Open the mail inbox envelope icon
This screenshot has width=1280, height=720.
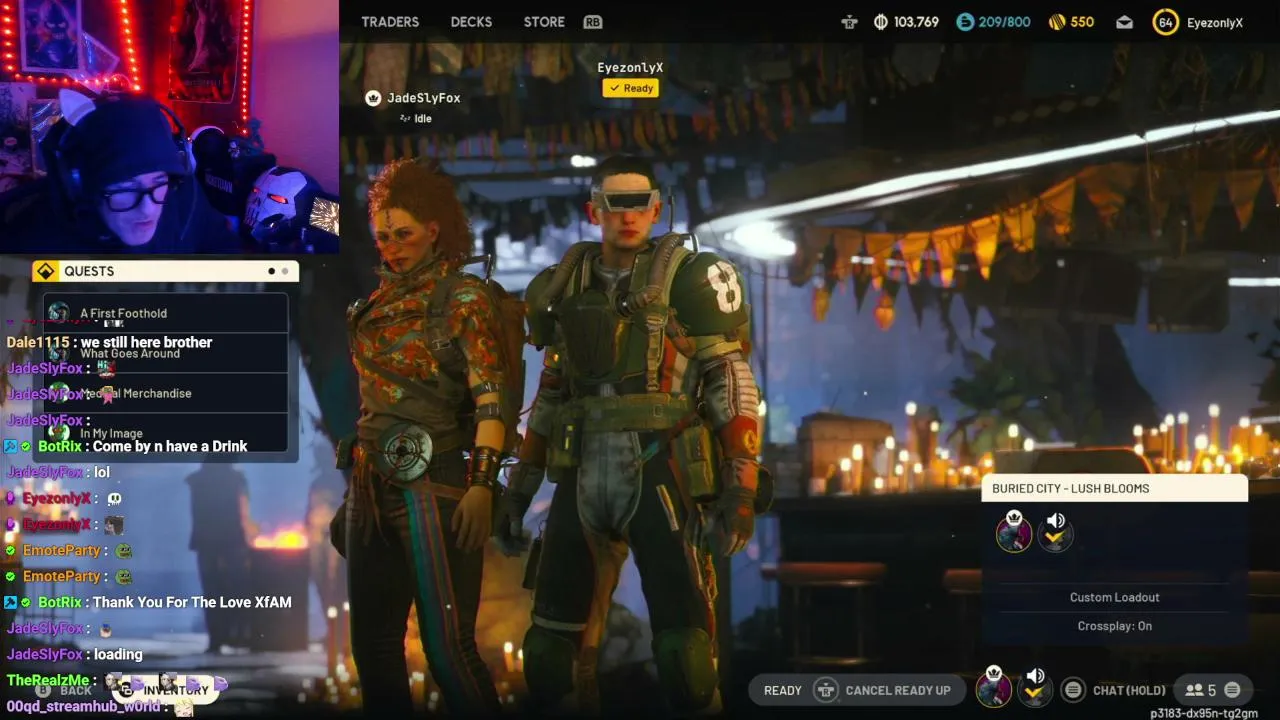point(1125,22)
